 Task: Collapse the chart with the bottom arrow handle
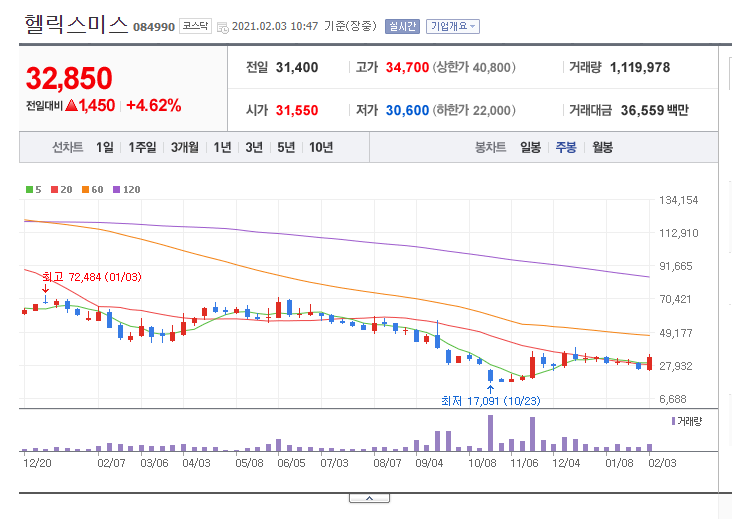[369, 498]
